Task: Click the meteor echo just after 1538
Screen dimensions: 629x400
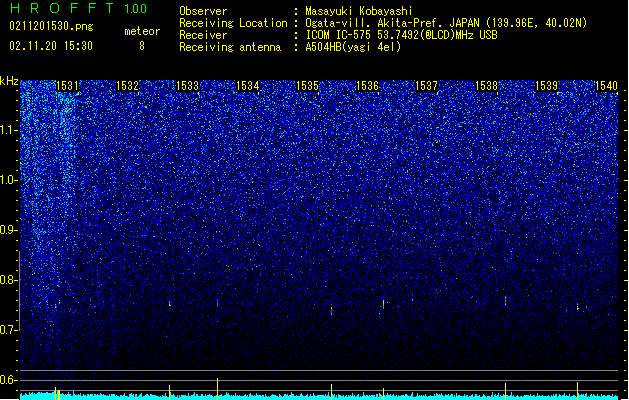Action: 505,301
